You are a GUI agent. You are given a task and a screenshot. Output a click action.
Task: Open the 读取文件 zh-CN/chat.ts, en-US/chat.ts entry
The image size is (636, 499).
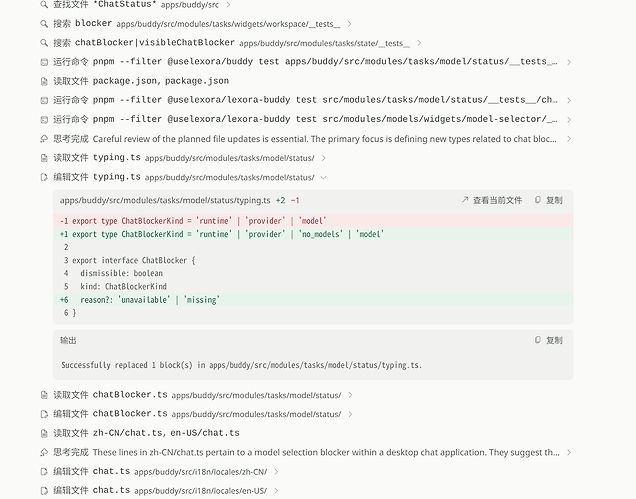click(x=140, y=433)
